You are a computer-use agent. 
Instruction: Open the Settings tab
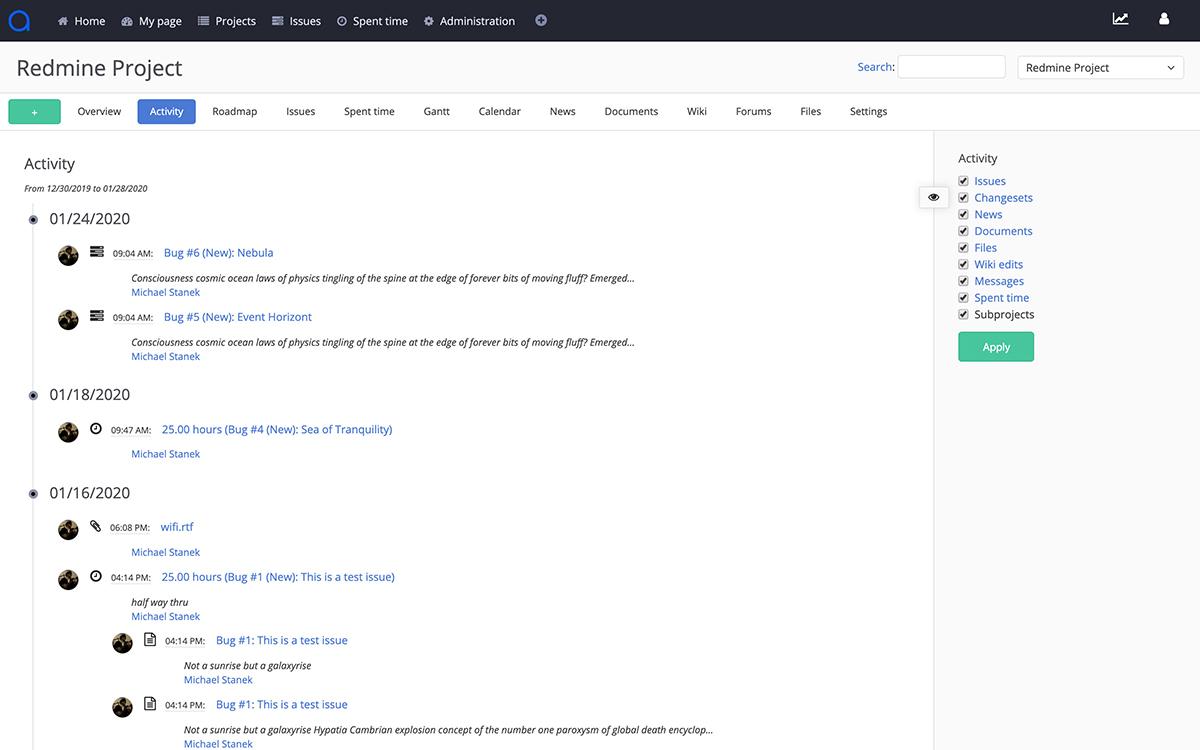coord(869,111)
